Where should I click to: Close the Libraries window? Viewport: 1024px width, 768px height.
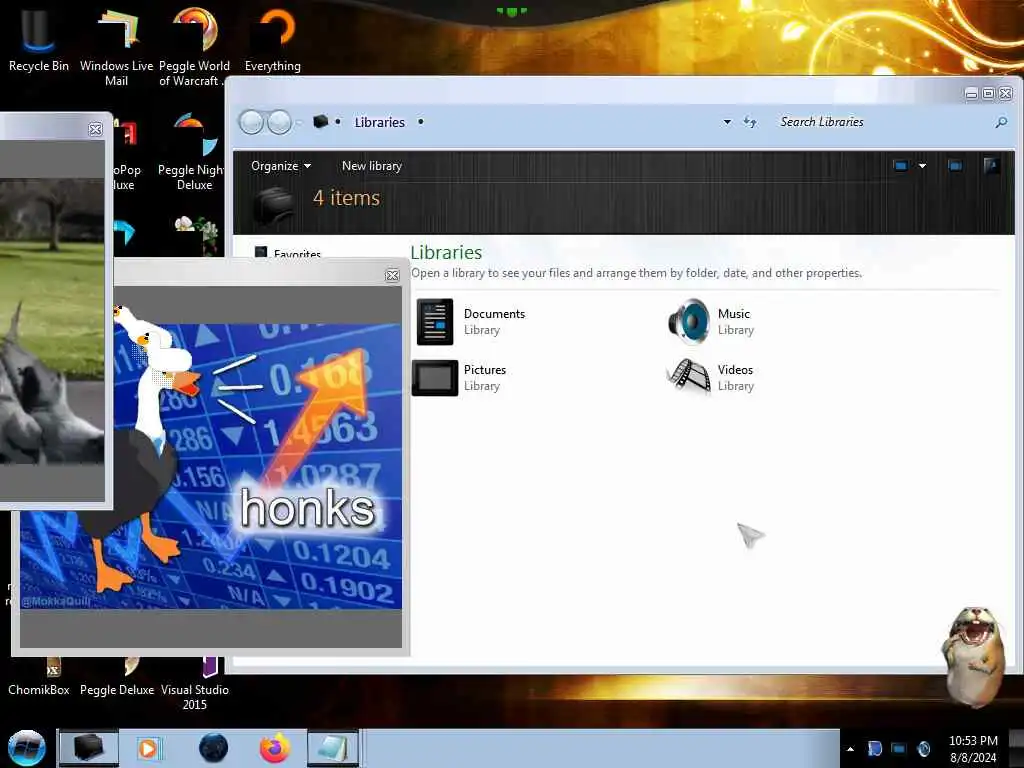[1006, 94]
